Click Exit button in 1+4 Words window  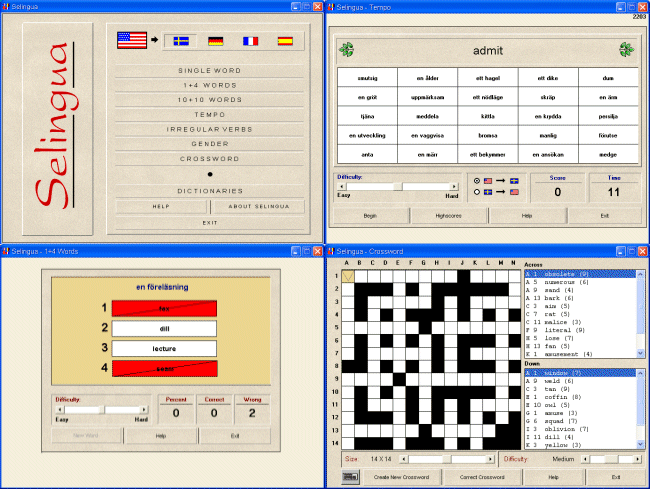235,436
